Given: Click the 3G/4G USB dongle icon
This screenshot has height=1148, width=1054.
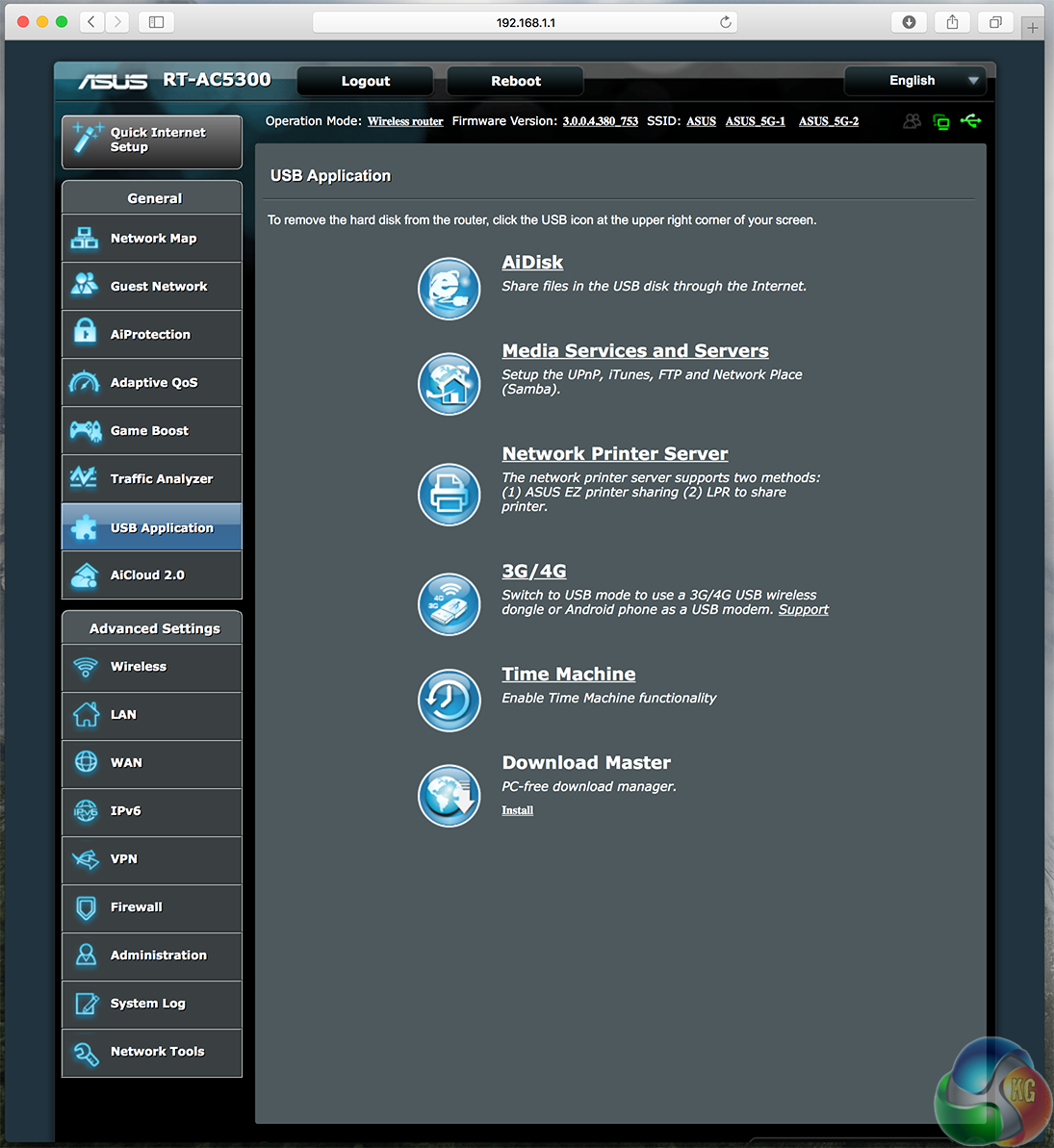Looking at the screenshot, I should tap(449, 604).
